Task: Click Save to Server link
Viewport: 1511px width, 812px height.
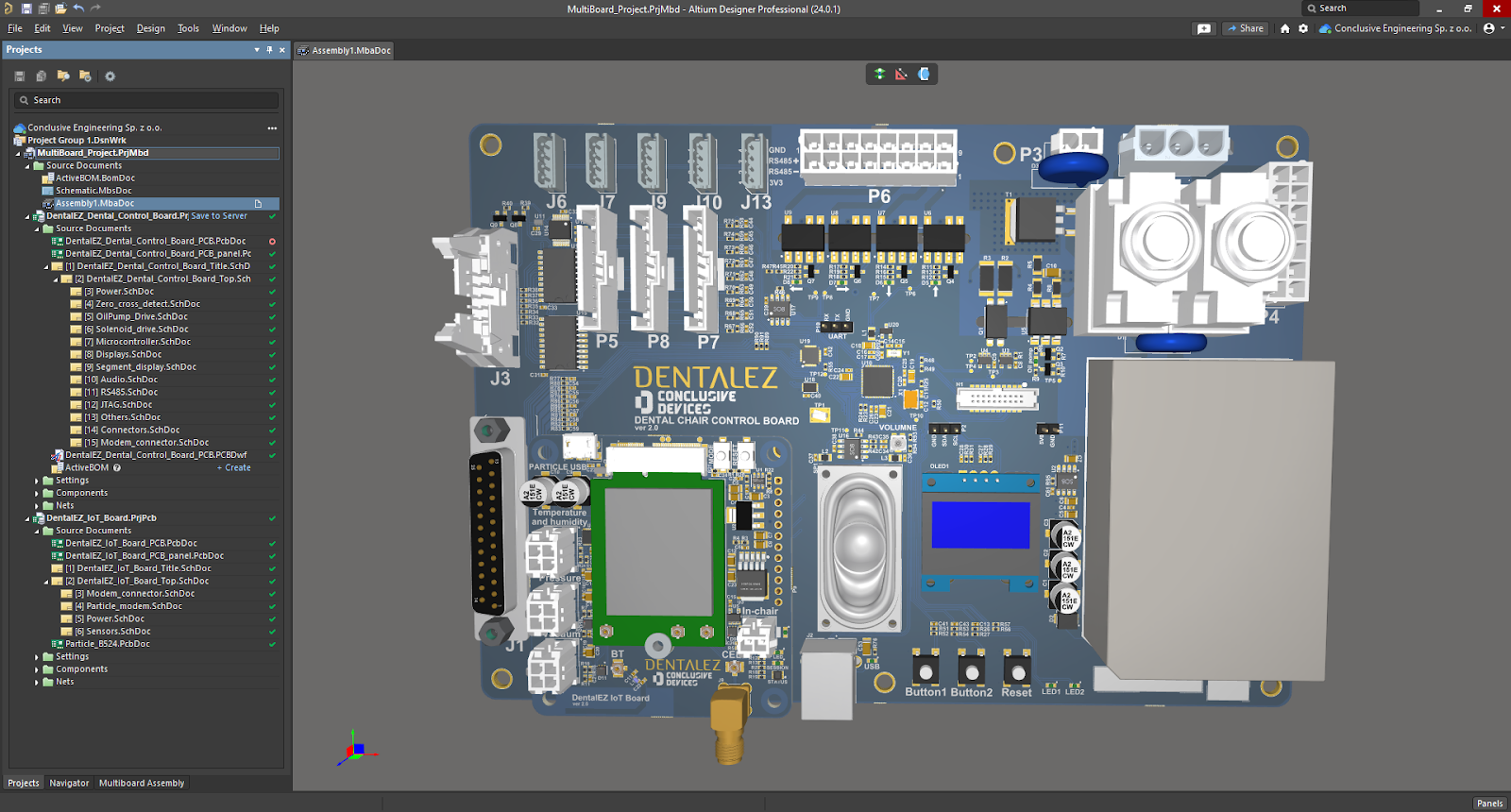Action: pyautogui.click(x=219, y=216)
